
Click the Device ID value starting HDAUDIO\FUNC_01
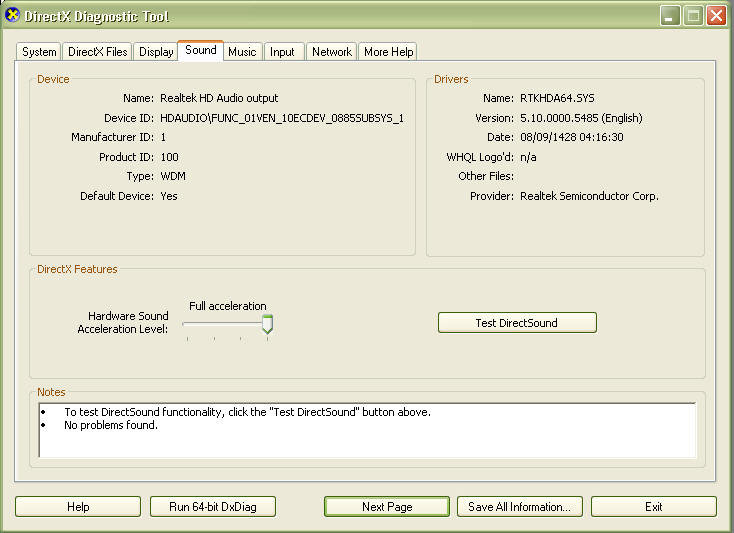(x=282, y=118)
